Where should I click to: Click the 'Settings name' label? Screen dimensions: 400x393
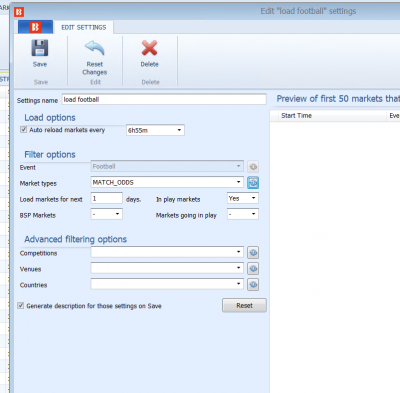(x=37, y=101)
